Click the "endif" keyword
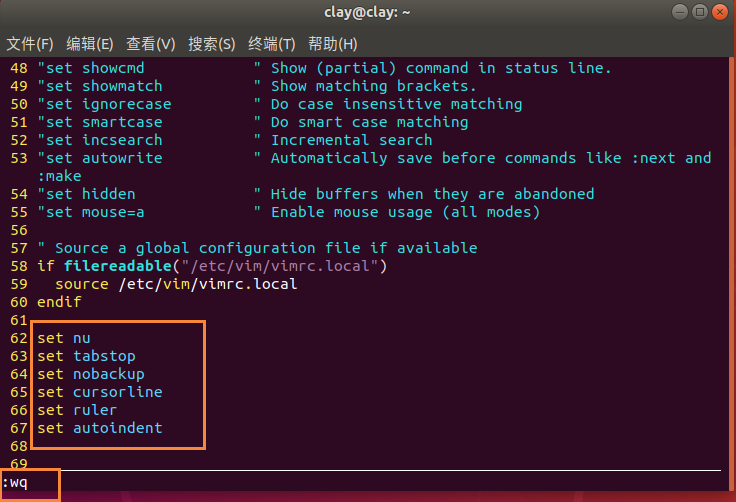The height and width of the screenshot is (502, 736). point(59,302)
